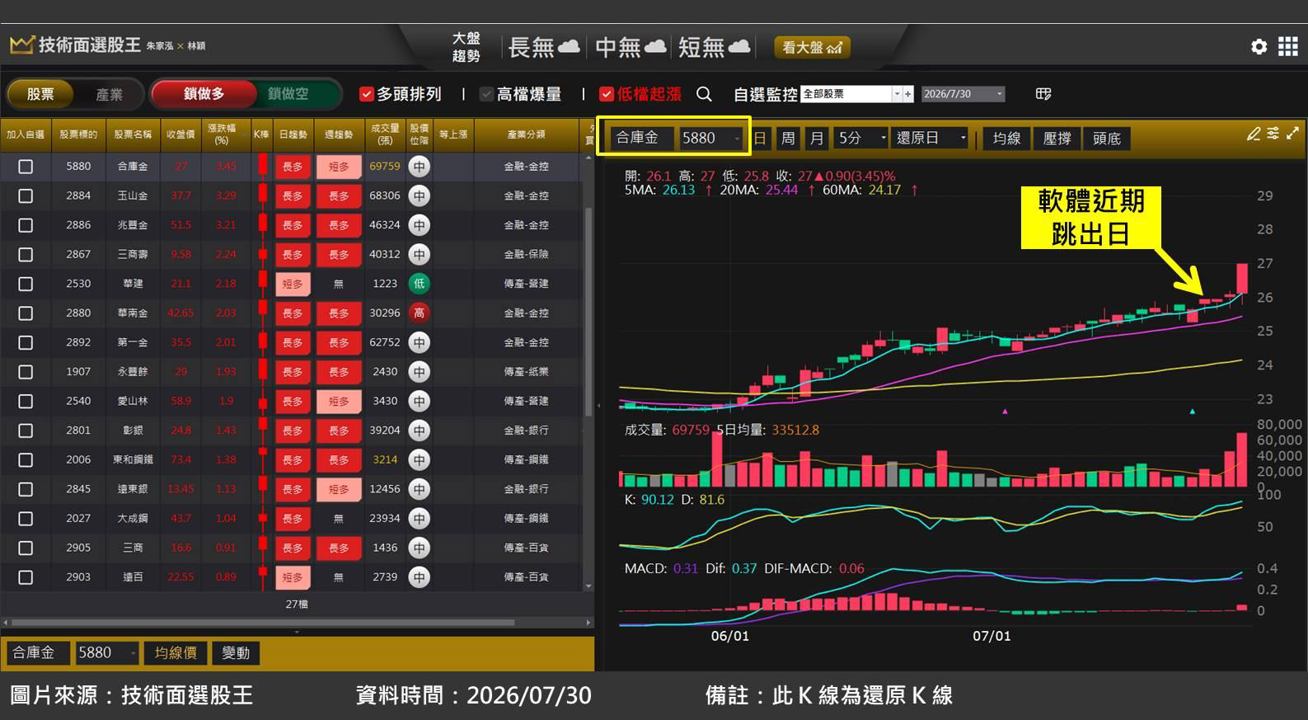This screenshot has height=720, width=1308.
Task: Collapse the list panel via left chart-edge arrow
Action: click(599, 405)
